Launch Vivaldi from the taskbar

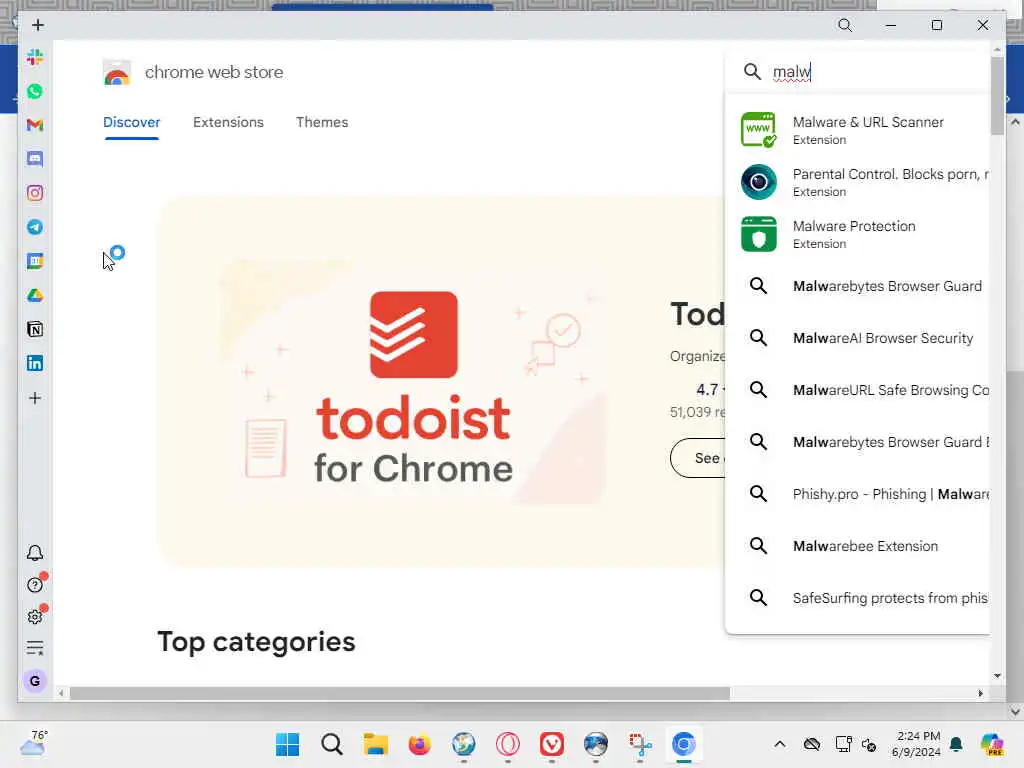[x=552, y=744]
